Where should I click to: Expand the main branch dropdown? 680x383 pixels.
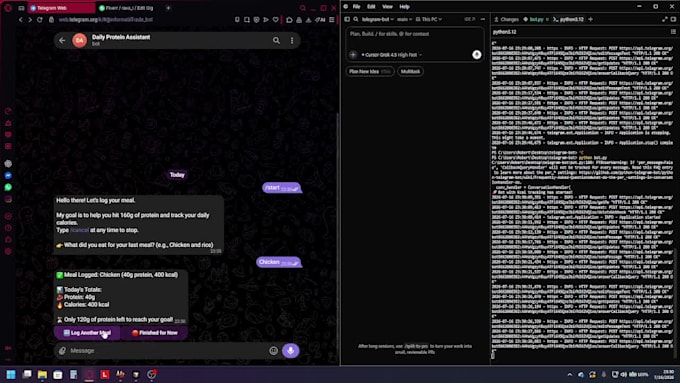[404, 19]
